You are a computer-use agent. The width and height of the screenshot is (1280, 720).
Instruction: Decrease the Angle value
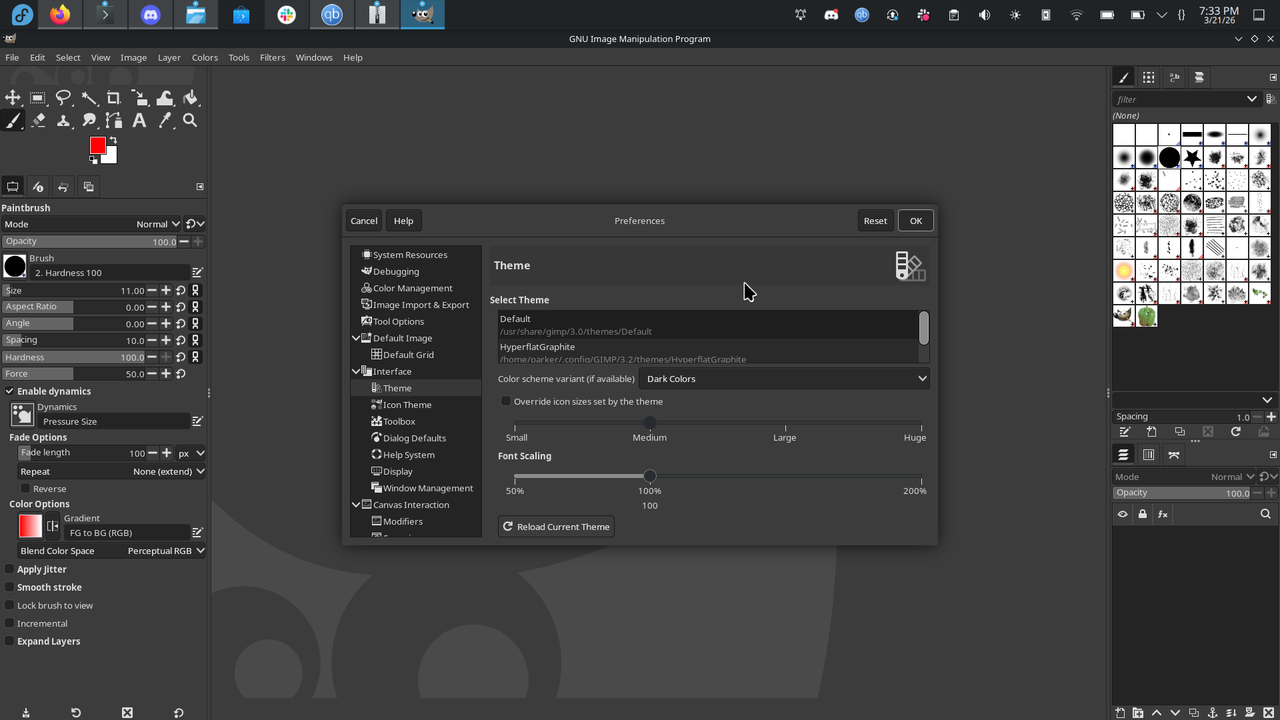[x=153, y=323]
